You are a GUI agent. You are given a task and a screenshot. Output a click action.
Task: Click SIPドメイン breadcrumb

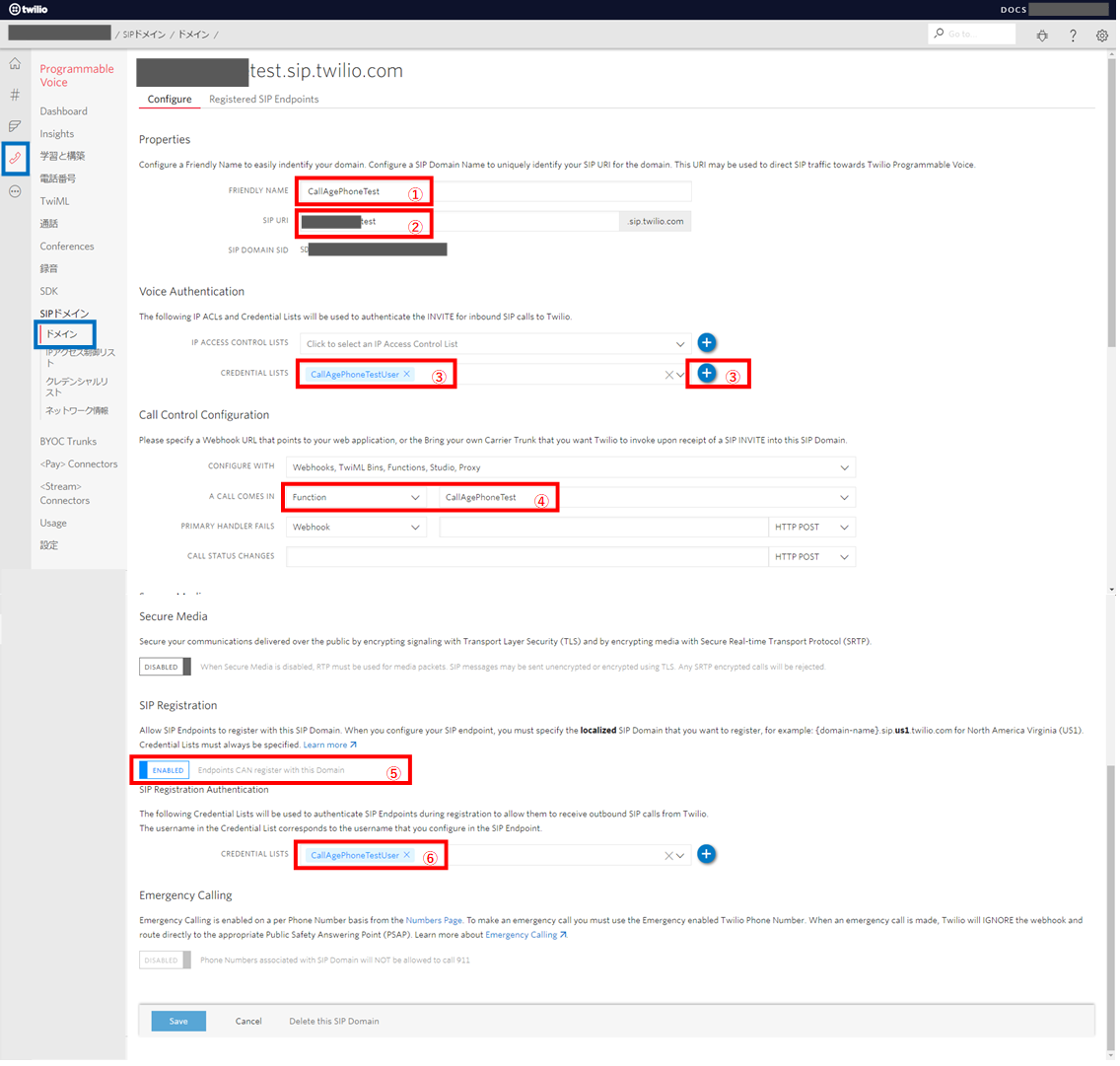(144, 35)
